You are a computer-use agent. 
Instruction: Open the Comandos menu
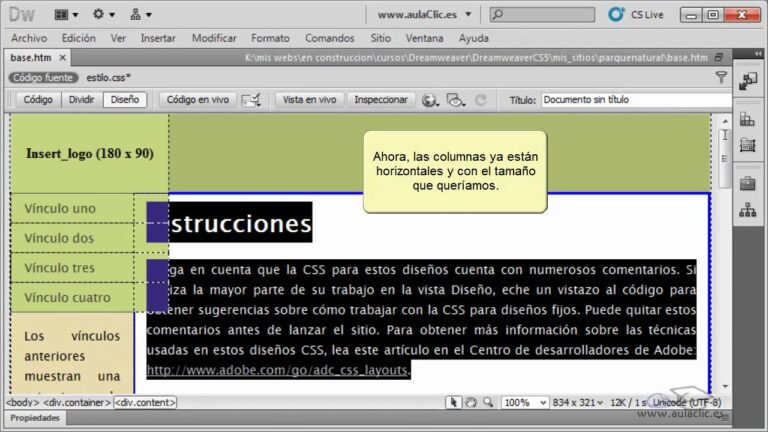pos(330,38)
